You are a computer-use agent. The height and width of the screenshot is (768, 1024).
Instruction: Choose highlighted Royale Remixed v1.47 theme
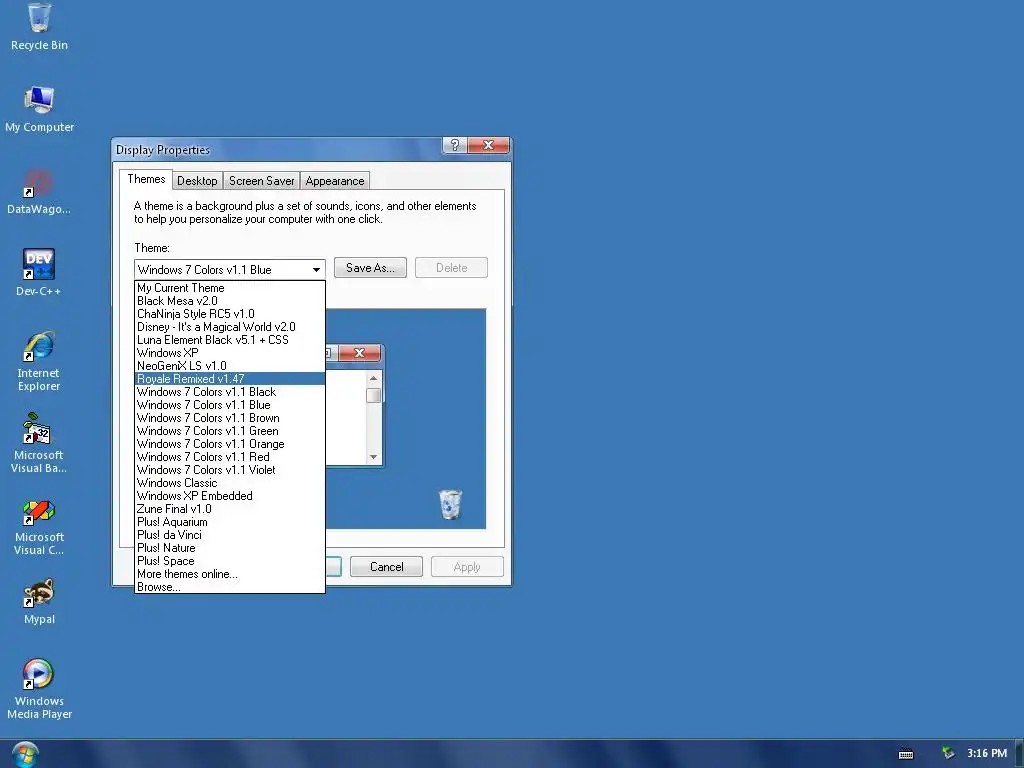point(230,379)
